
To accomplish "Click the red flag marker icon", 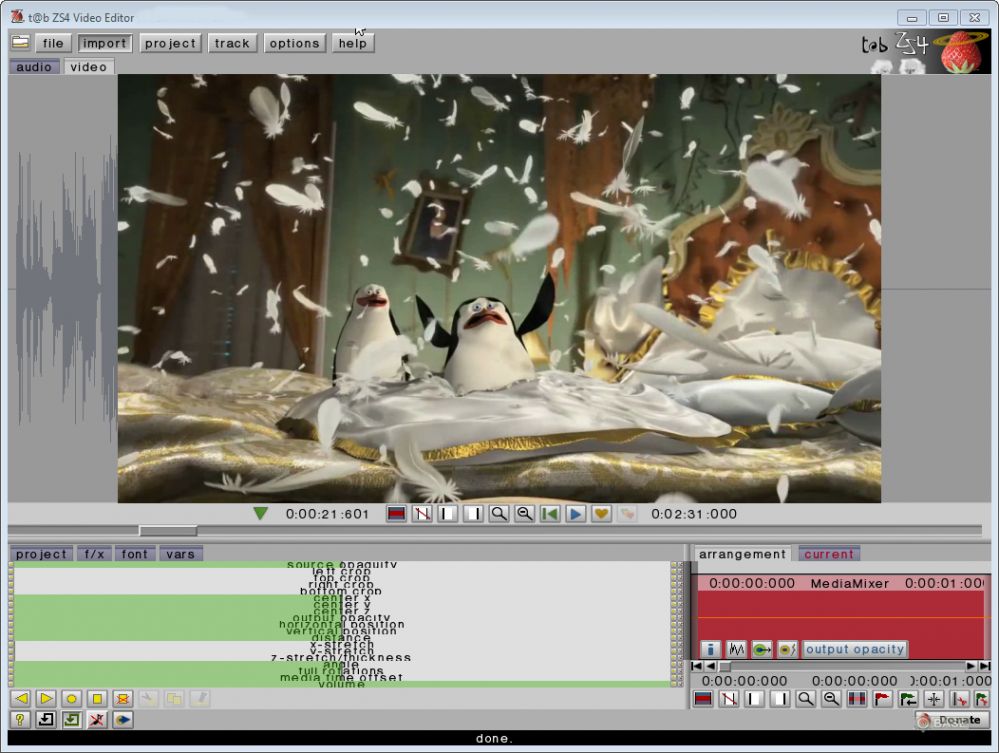I will 882,699.
